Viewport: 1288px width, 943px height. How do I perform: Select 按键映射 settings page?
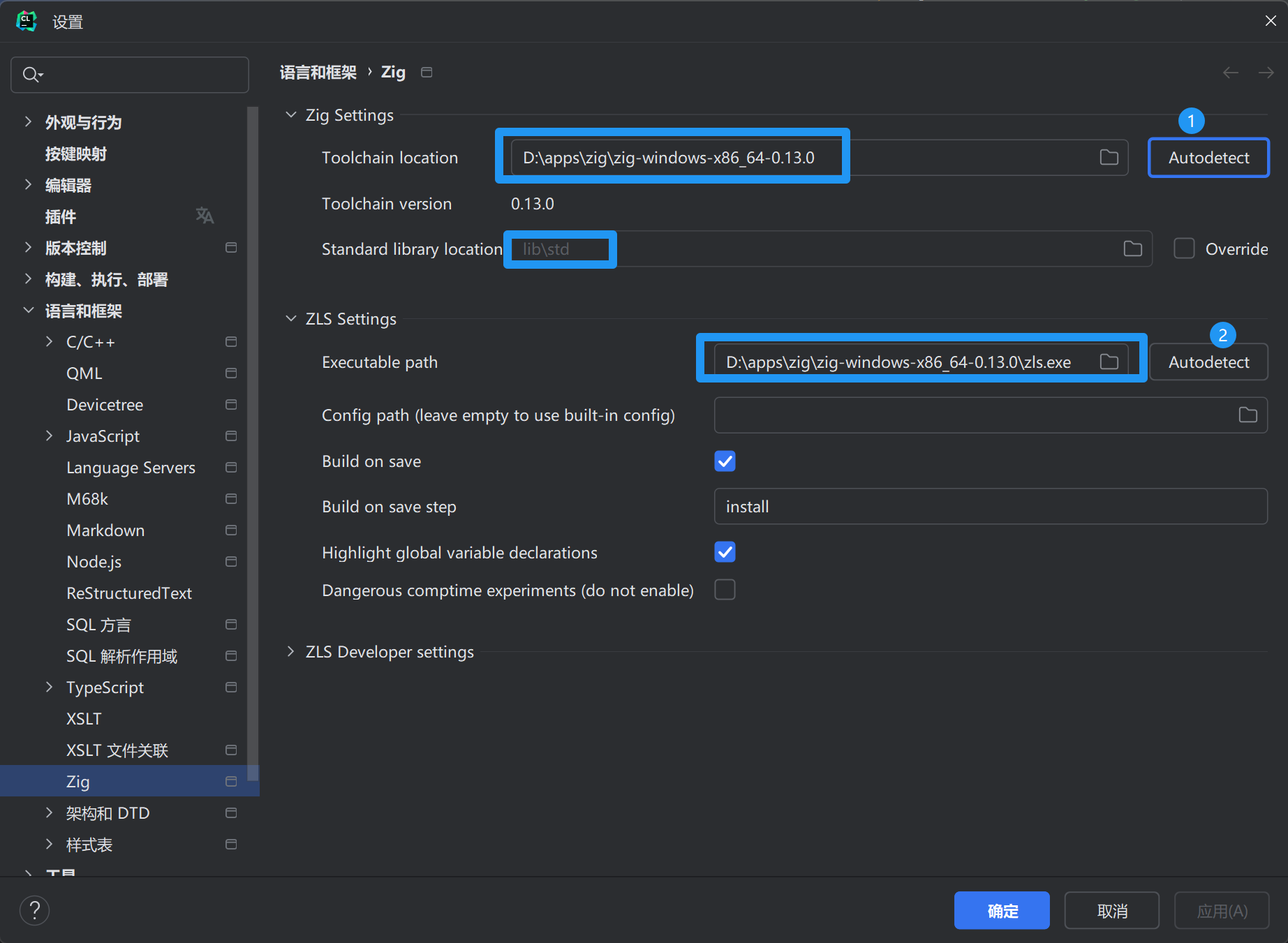(x=76, y=154)
